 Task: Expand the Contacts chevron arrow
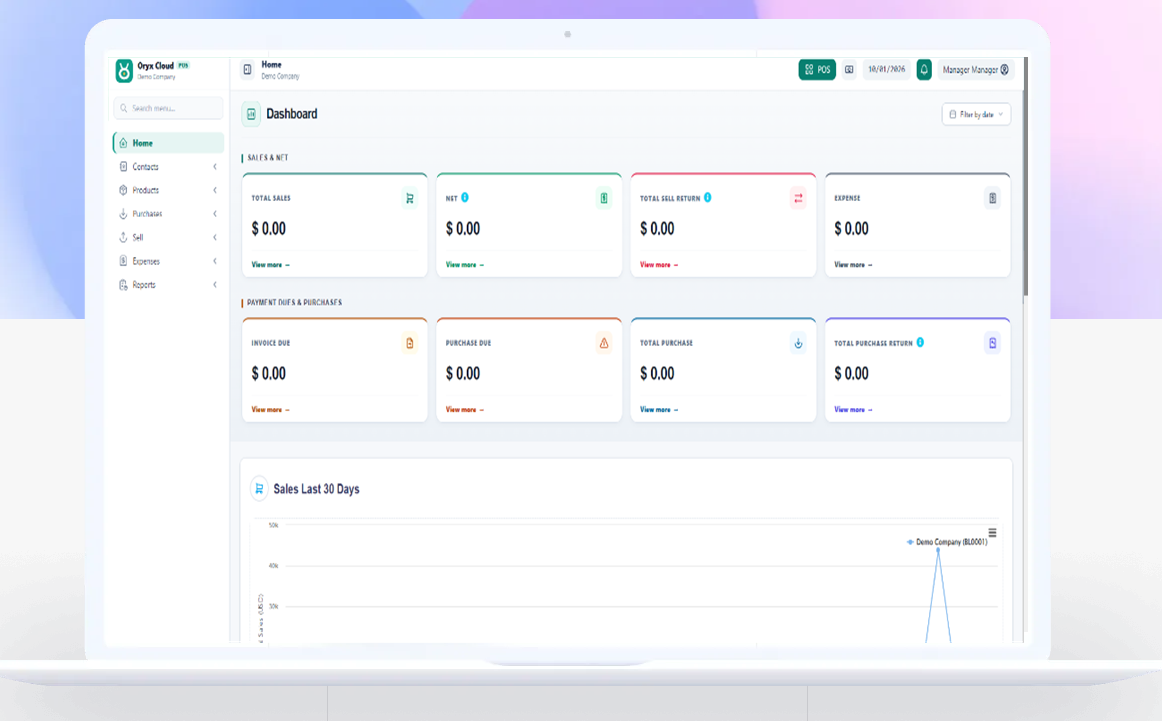(x=215, y=167)
